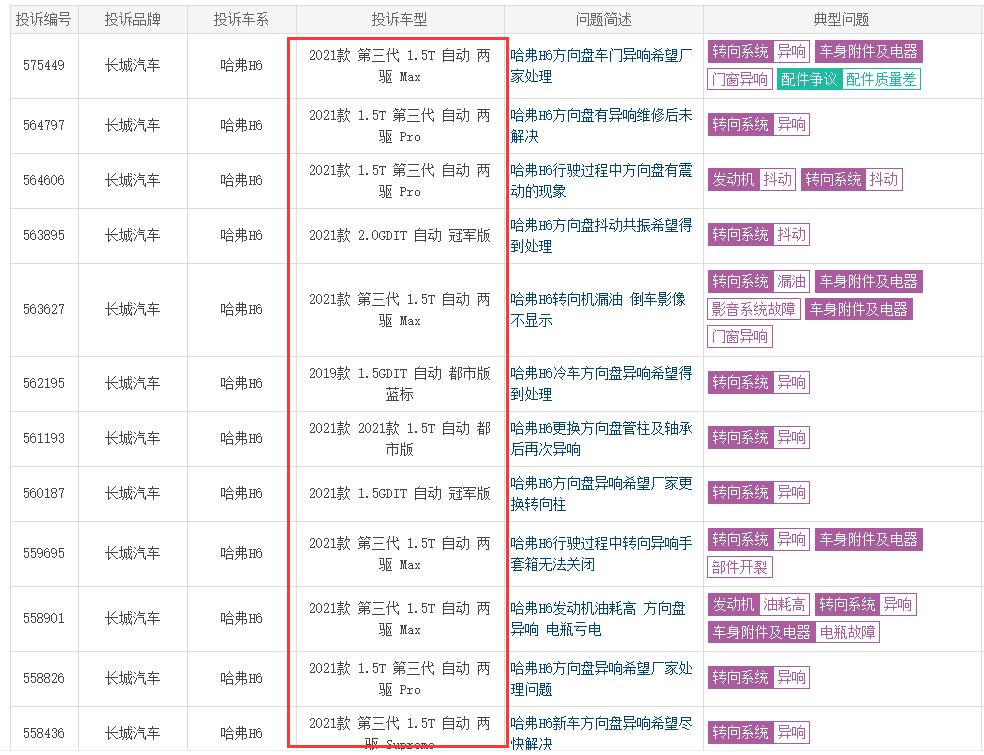This screenshot has height=755, width=984.
Task: Click the 投诉车型 column header
Action: [399, 19]
